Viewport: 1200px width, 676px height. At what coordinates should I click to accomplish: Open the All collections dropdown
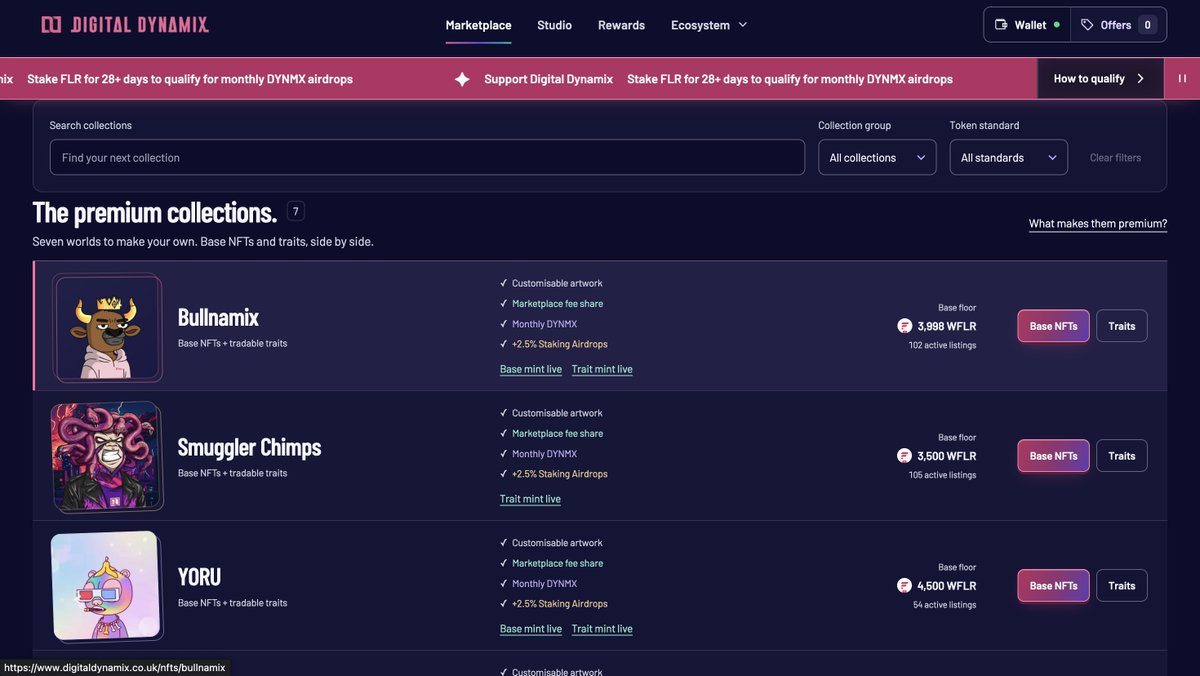[x=877, y=158]
